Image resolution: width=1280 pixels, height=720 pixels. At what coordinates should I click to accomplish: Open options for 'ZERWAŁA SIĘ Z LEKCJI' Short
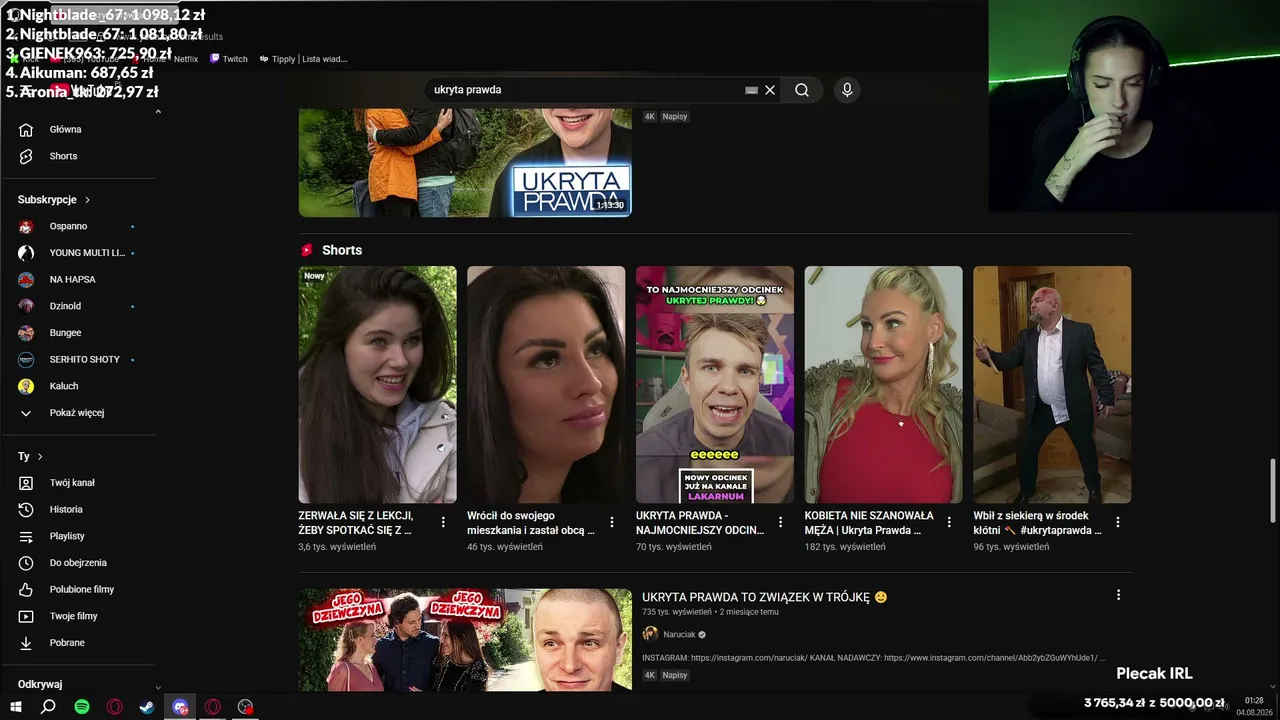click(443, 522)
